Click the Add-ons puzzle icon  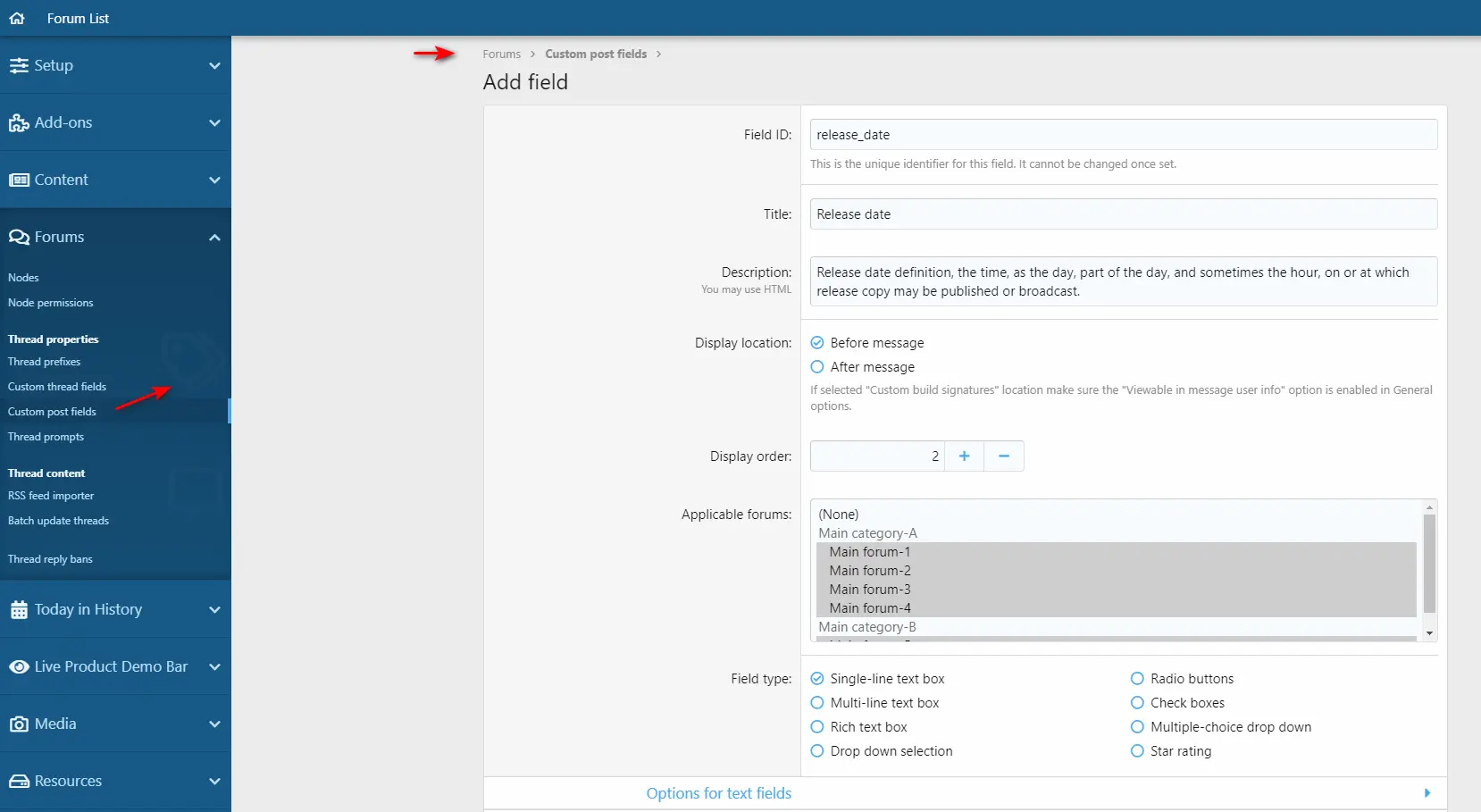19,123
